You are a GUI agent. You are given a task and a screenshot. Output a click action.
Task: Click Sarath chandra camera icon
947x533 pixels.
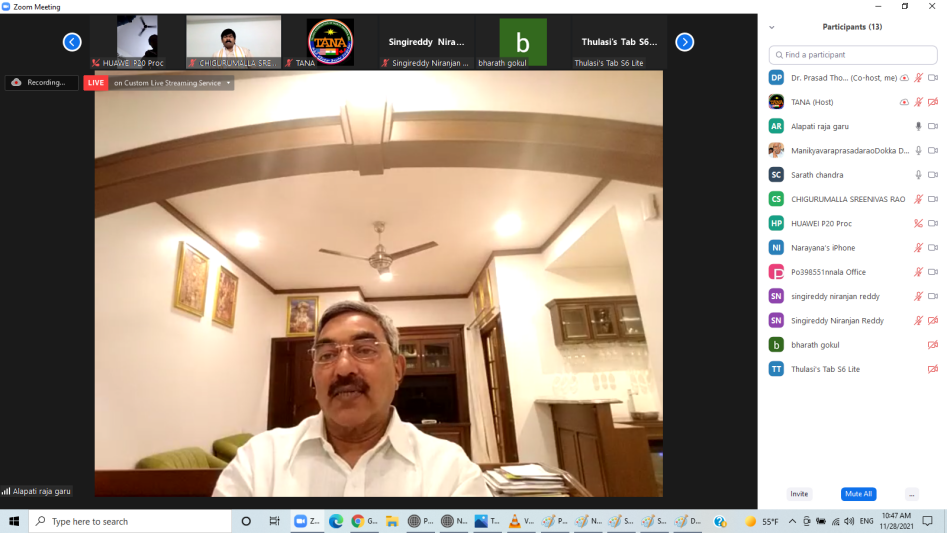933,175
